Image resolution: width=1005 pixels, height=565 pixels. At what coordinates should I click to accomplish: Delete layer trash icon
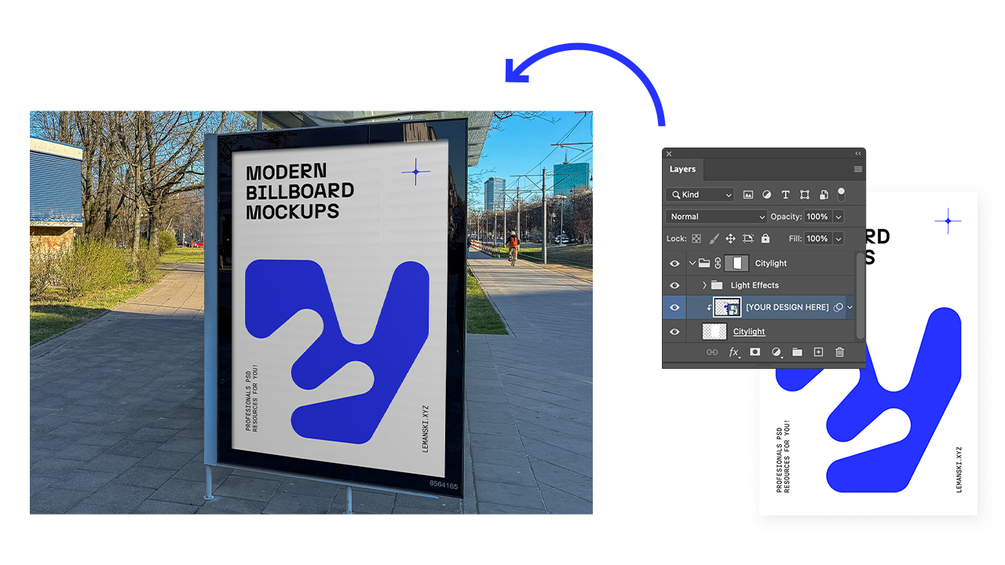pyautogui.click(x=840, y=352)
